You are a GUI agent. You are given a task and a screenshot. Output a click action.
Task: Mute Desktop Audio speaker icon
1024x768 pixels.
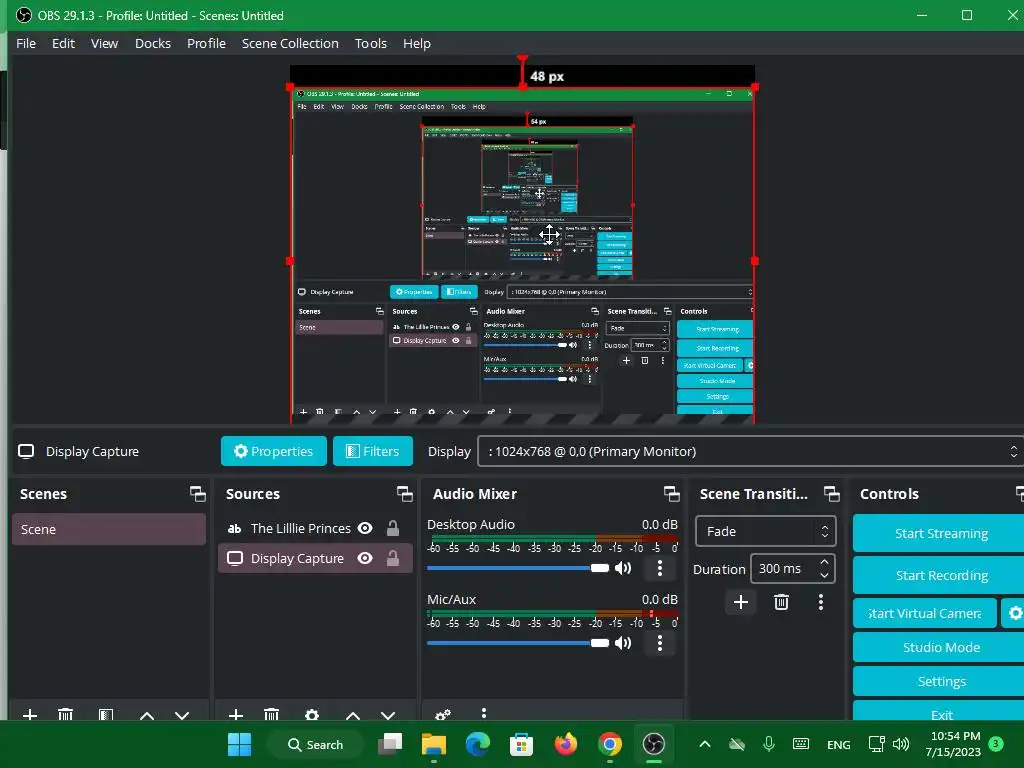[623, 568]
